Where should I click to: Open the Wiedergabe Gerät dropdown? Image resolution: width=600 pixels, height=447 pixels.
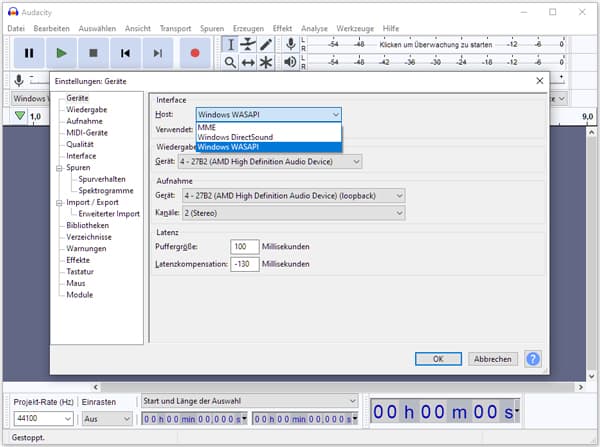pos(270,162)
